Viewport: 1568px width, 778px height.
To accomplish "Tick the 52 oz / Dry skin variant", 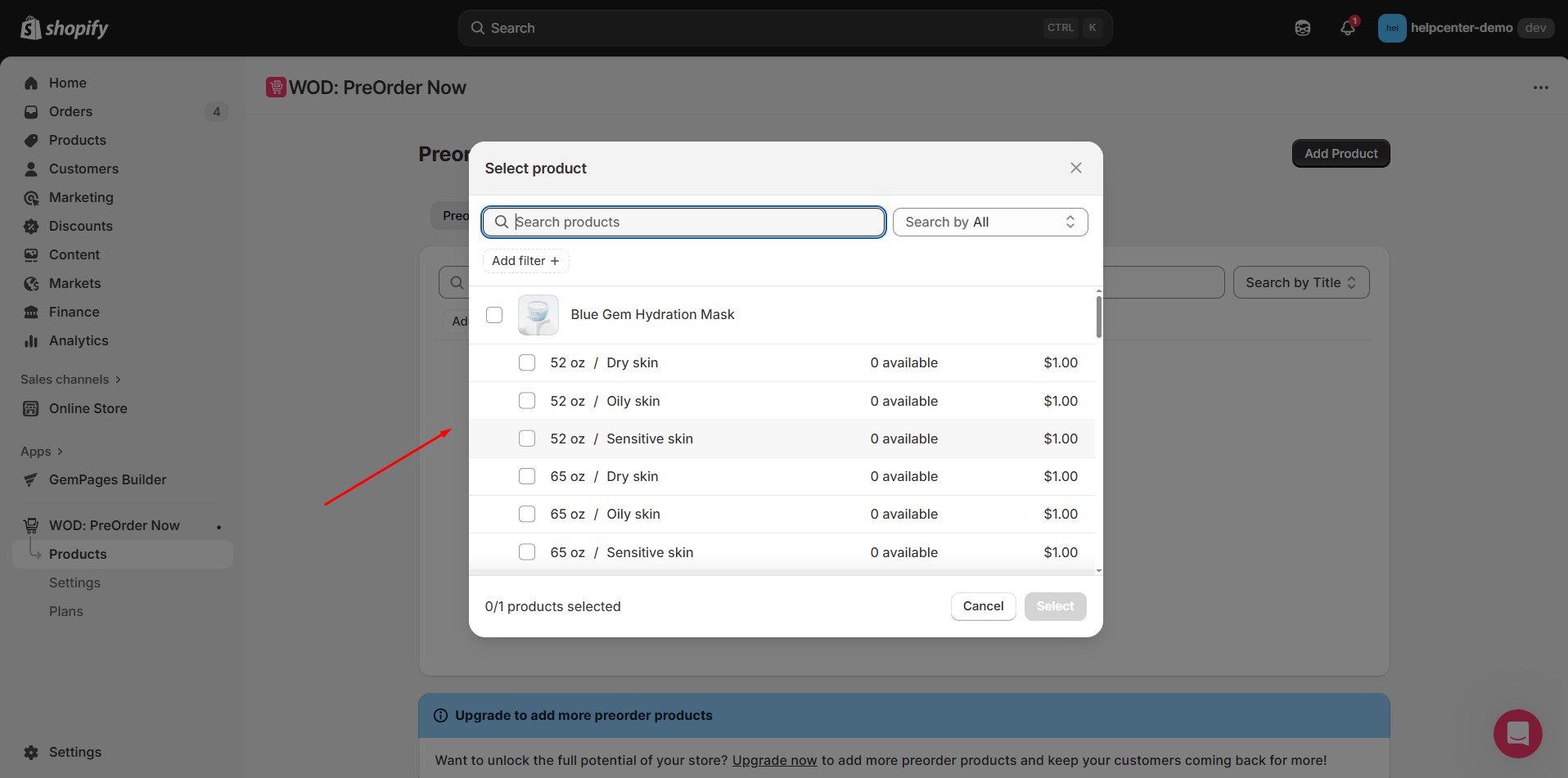I will 527,362.
